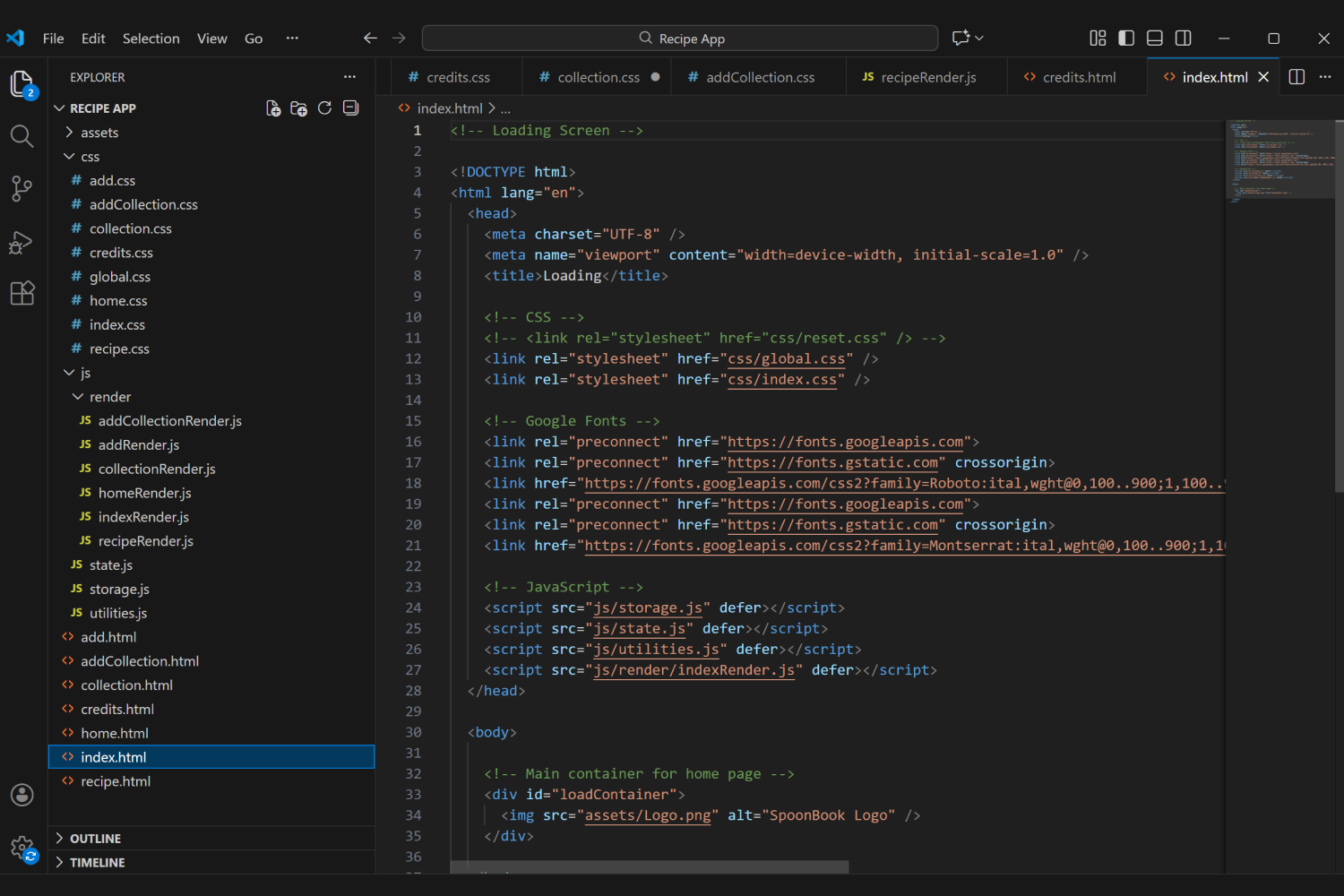Switch to the collection.css tab
The image size is (1344, 896).
click(595, 77)
